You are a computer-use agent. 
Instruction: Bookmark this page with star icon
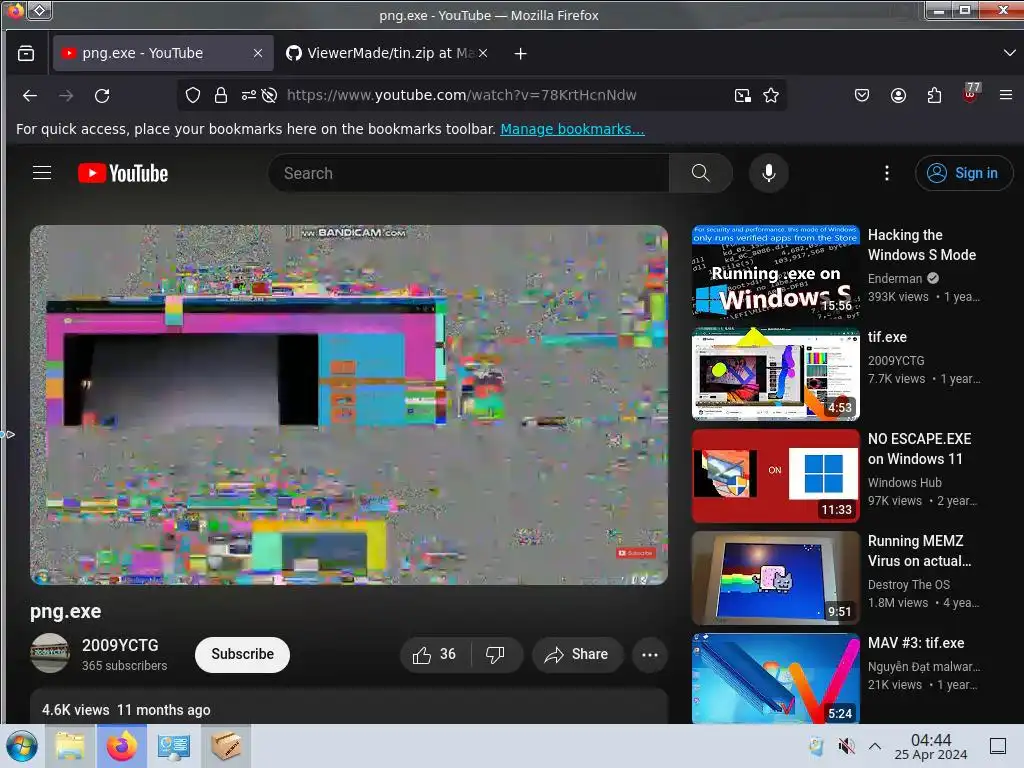click(771, 95)
